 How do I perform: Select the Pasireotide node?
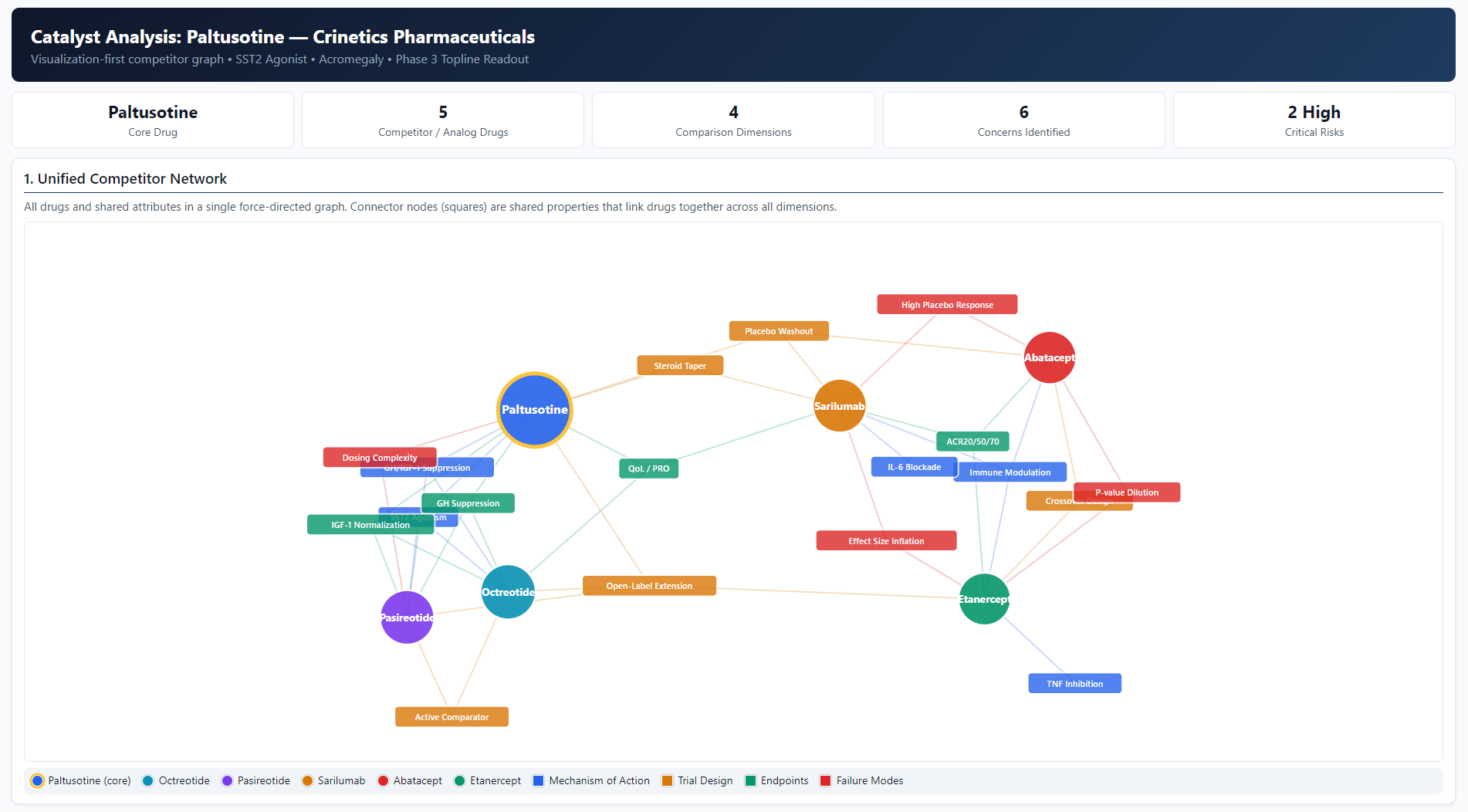(406, 617)
